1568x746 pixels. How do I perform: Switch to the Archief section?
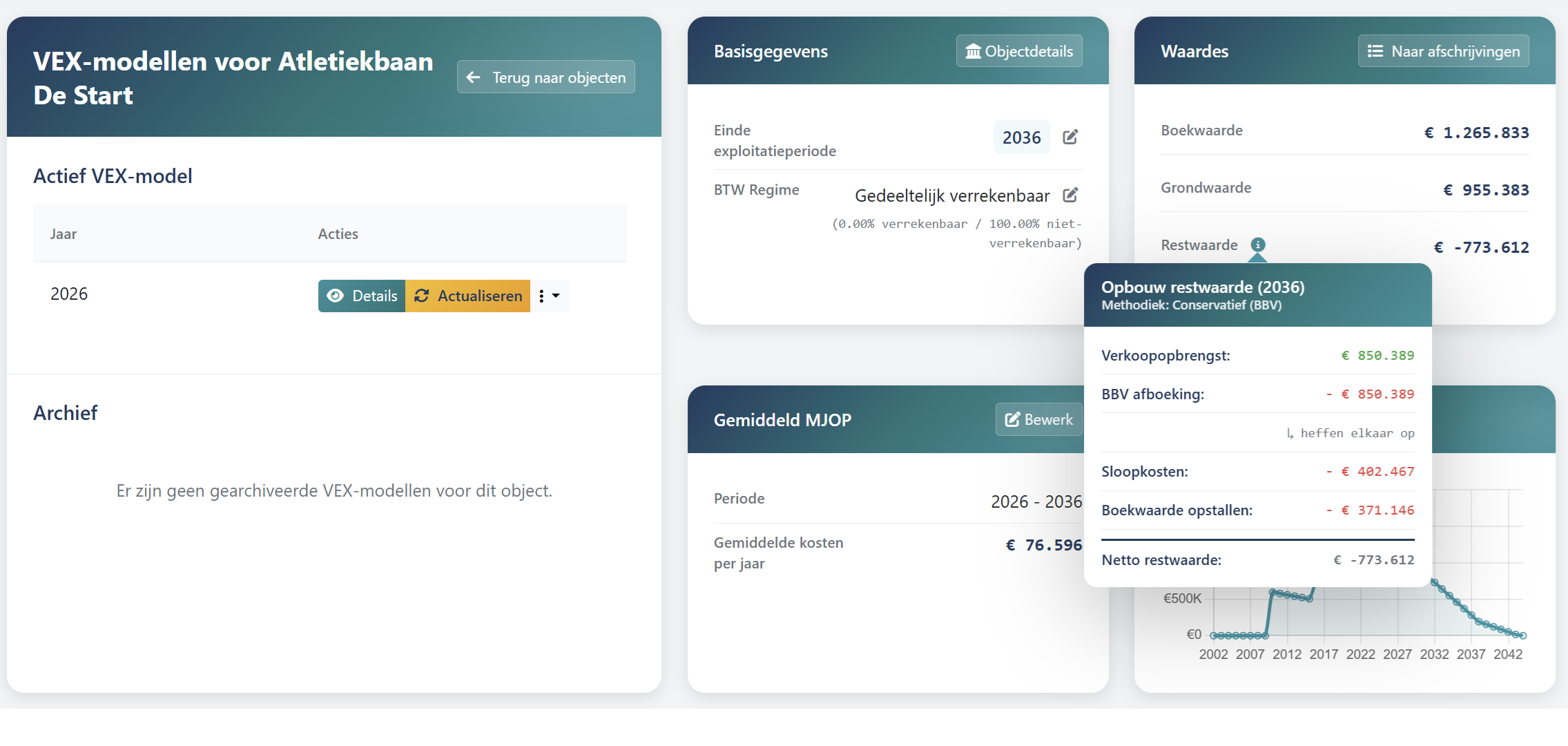pos(66,412)
